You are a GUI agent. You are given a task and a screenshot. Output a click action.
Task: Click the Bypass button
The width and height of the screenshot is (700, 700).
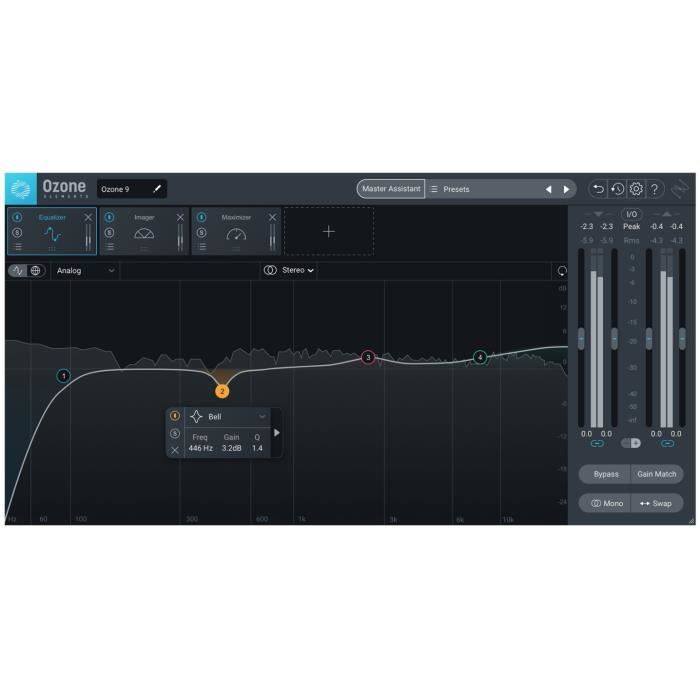pyautogui.click(x=605, y=474)
